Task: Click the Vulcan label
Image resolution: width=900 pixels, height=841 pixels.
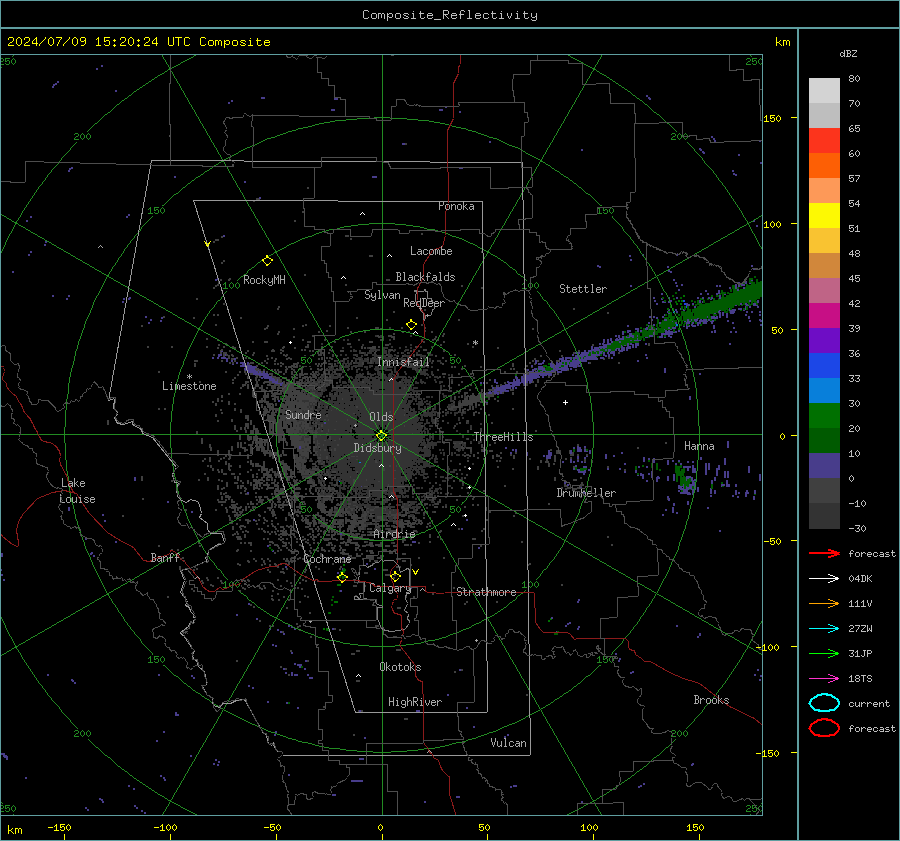Action: 508,743
